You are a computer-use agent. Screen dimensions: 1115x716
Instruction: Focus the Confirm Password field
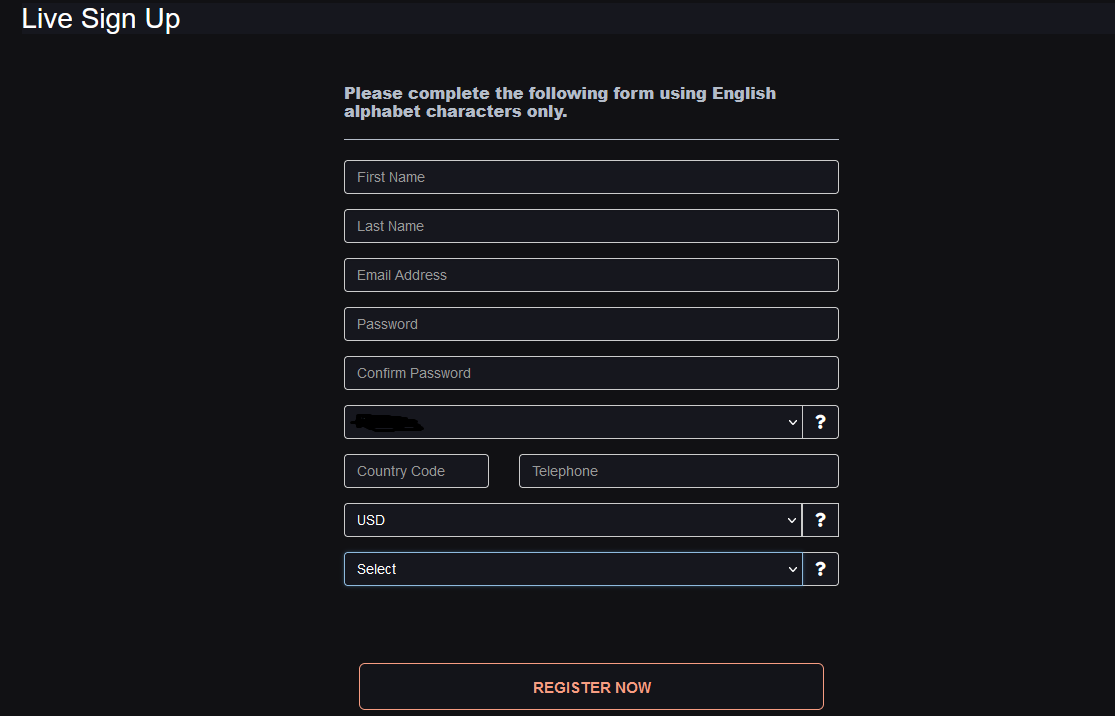click(591, 373)
